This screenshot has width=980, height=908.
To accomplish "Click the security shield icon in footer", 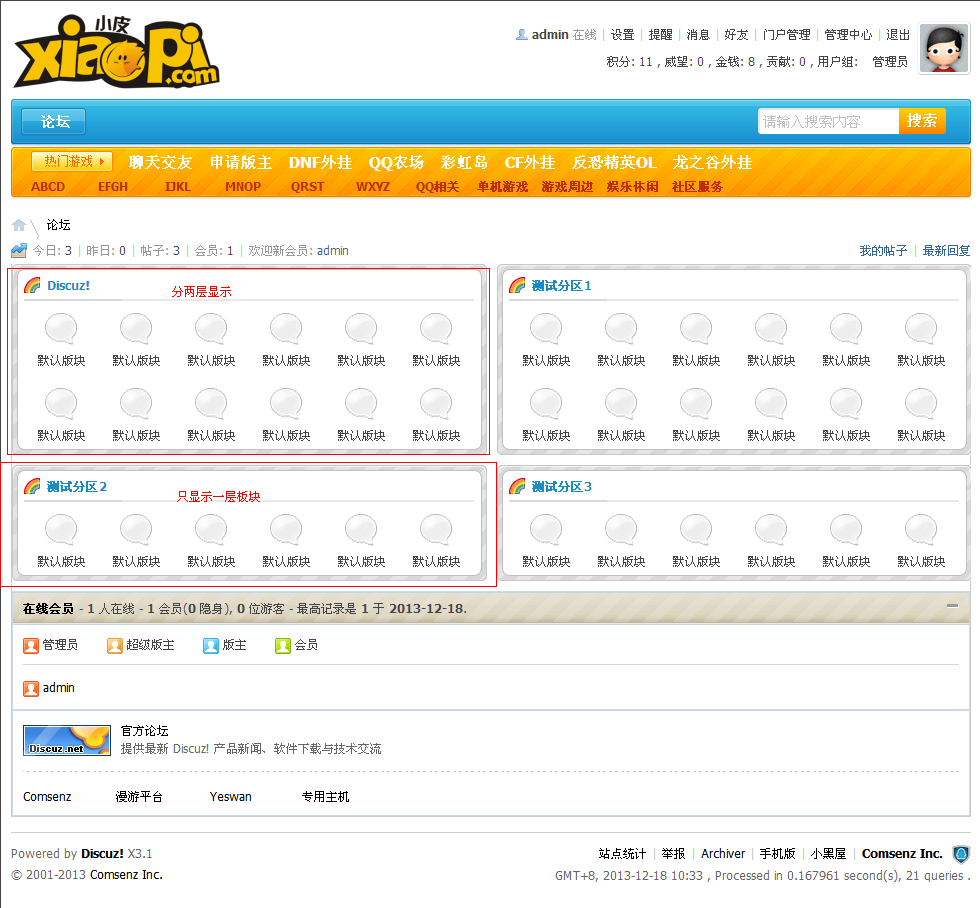I will [x=961, y=854].
